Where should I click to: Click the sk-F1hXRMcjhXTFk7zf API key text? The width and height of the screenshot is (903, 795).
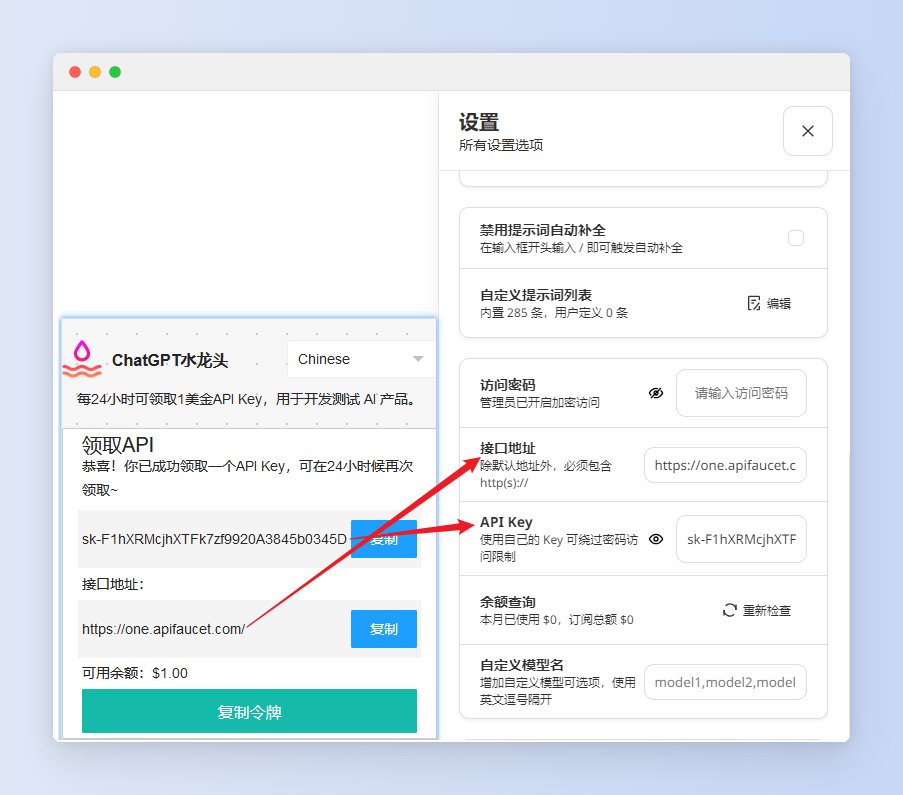tap(214, 540)
